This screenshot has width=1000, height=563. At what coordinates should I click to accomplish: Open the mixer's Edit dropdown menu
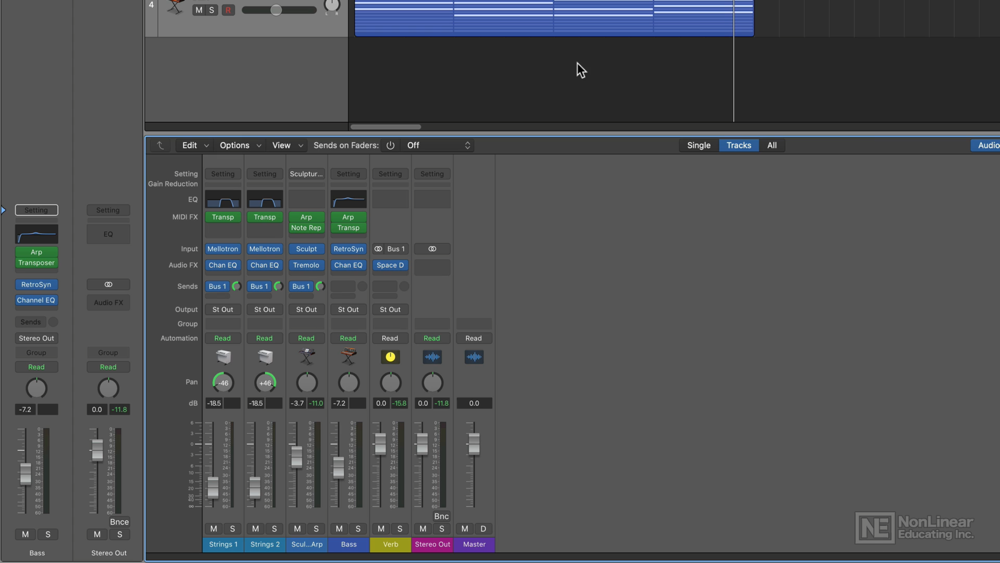(x=194, y=146)
